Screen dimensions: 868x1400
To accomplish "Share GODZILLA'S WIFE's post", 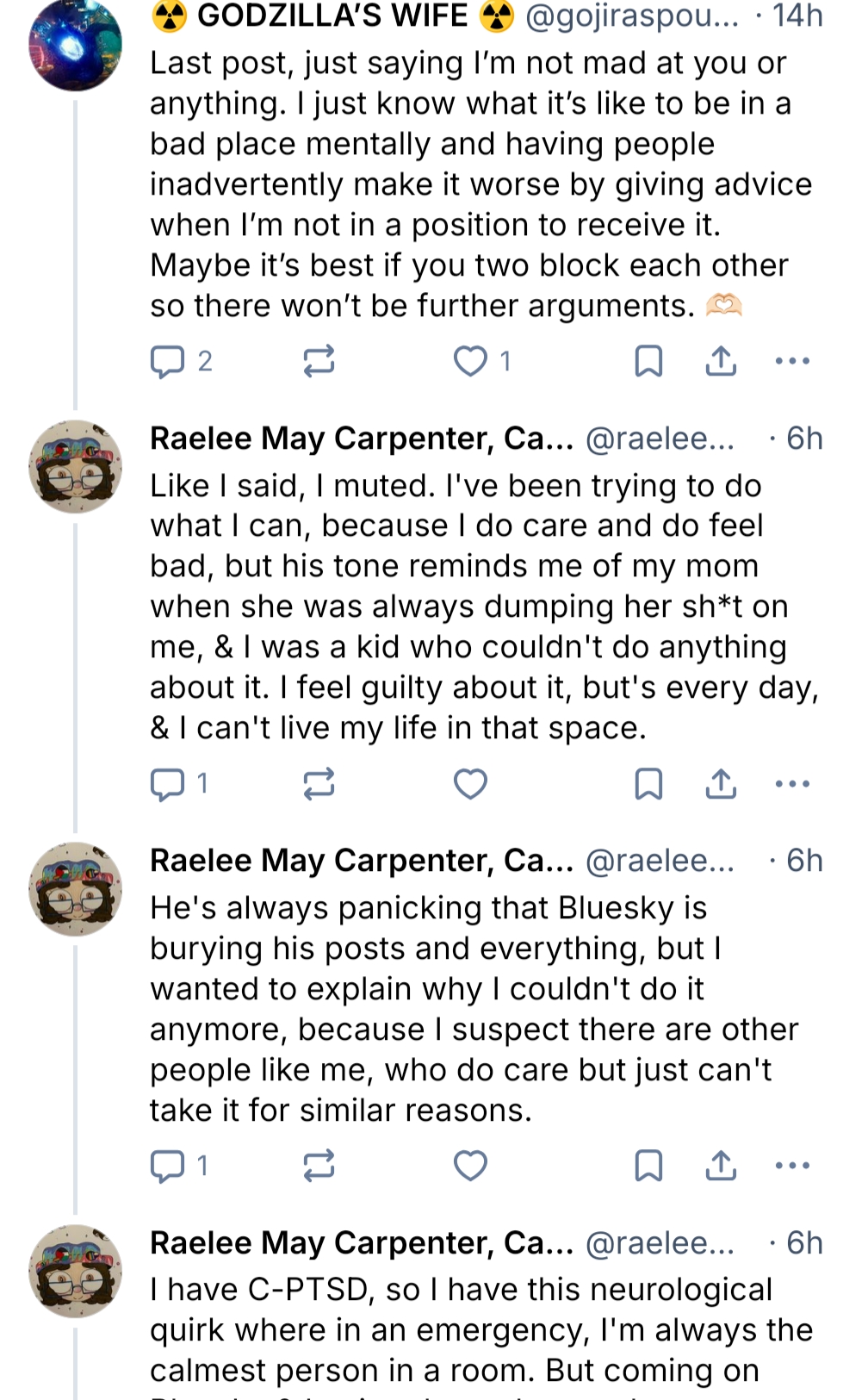I will coord(721,361).
